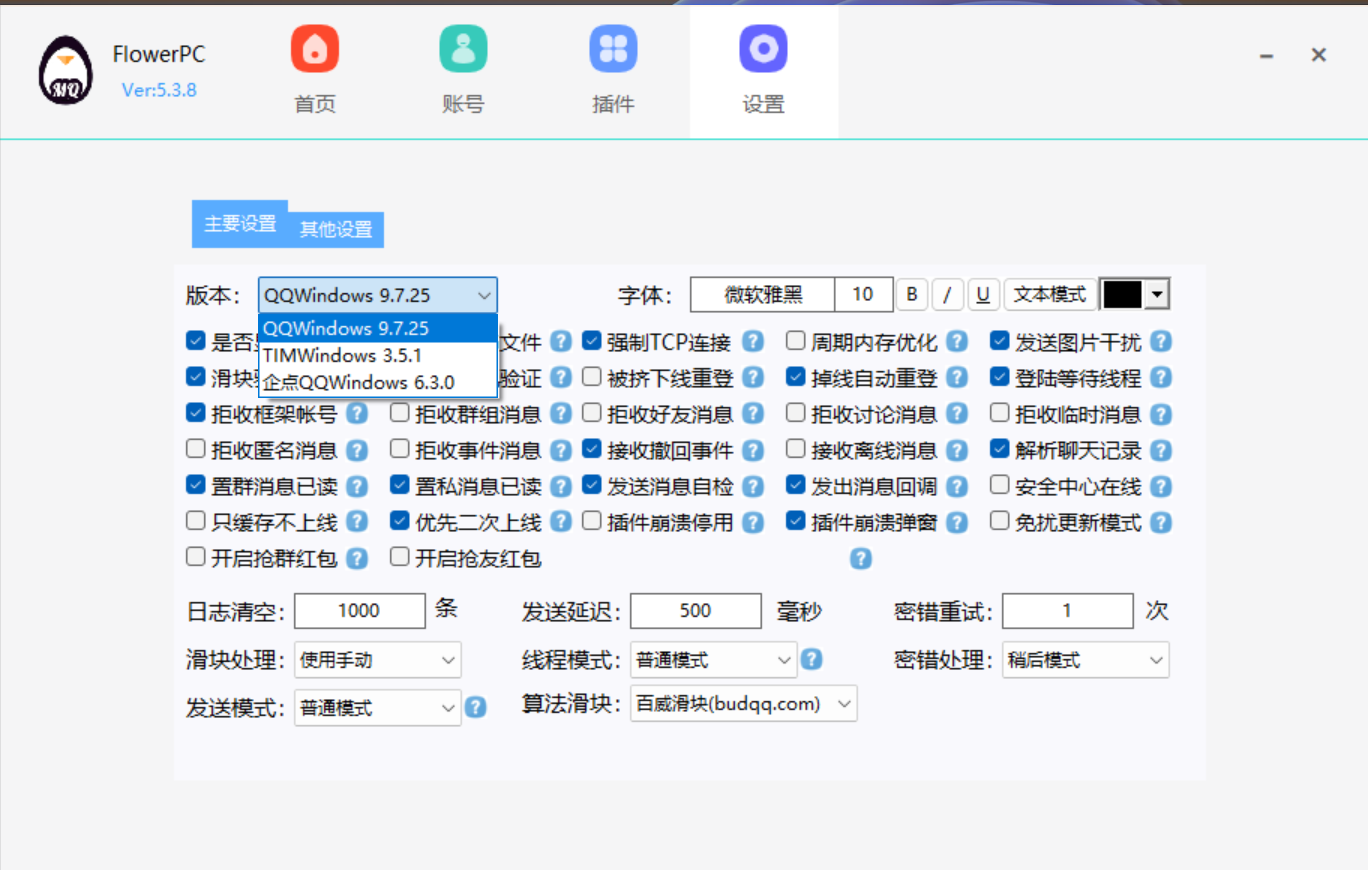Click help icon next to 发送模式
Image resolution: width=1368 pixels, height=870 pixels.
click(x=476, y=708)
